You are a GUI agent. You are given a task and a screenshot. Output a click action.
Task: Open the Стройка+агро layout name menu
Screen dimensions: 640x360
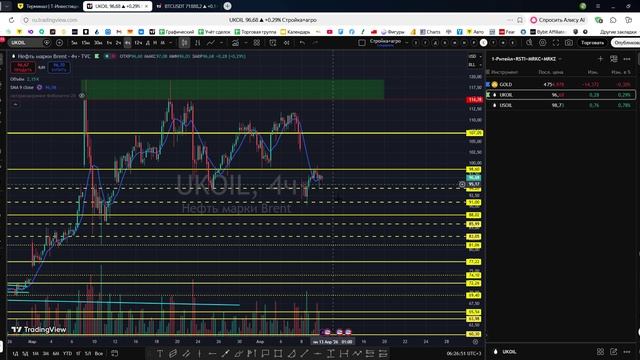[x=385, y=43]
